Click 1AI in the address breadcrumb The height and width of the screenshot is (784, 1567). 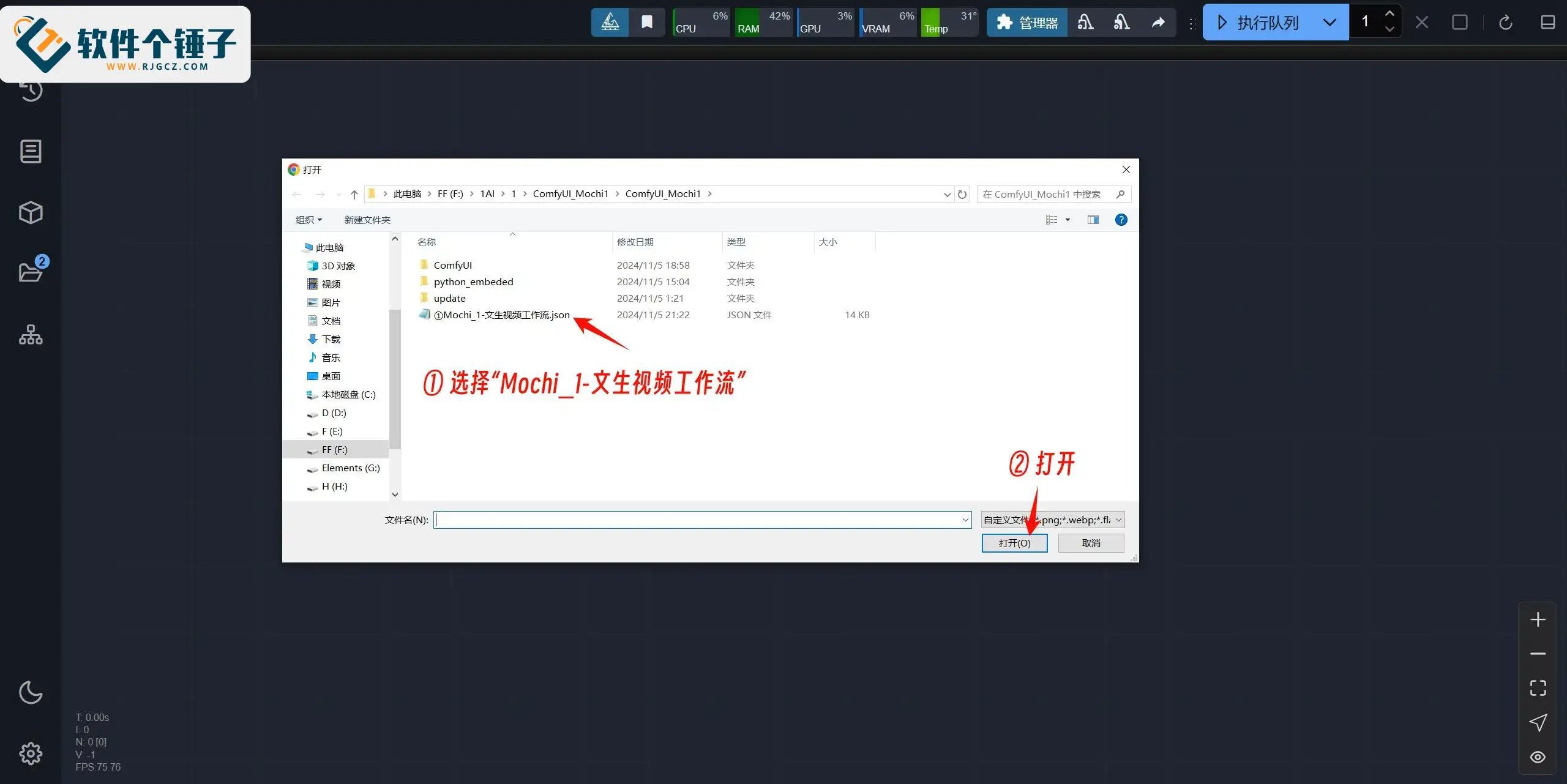487,194
